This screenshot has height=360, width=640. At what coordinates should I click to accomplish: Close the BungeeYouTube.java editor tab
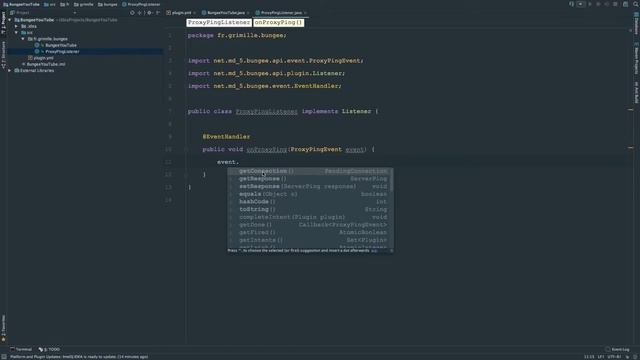click(x=248, y=13)
